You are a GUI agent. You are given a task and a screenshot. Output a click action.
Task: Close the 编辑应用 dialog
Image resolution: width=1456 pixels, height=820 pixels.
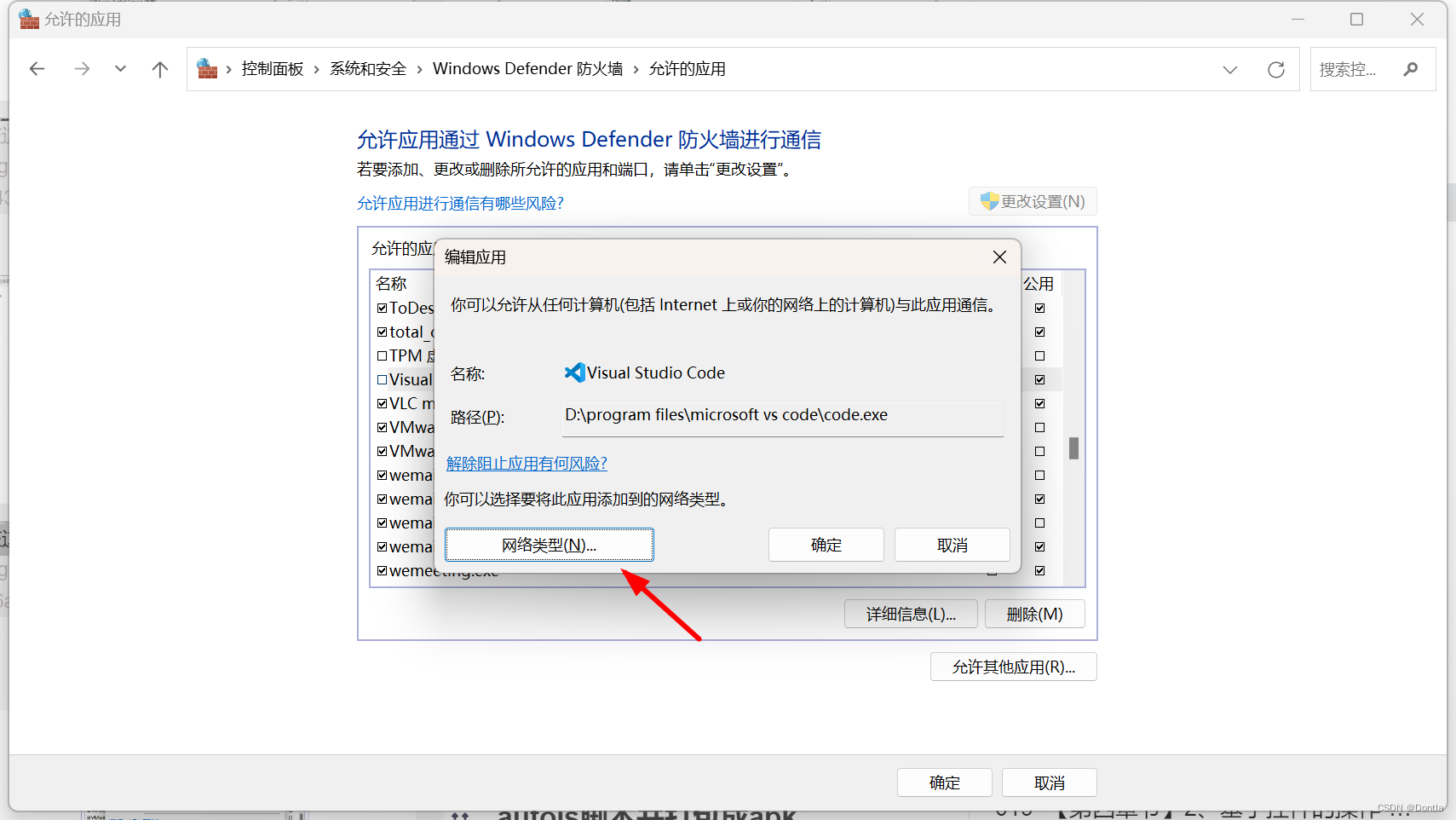coord(999,257)
